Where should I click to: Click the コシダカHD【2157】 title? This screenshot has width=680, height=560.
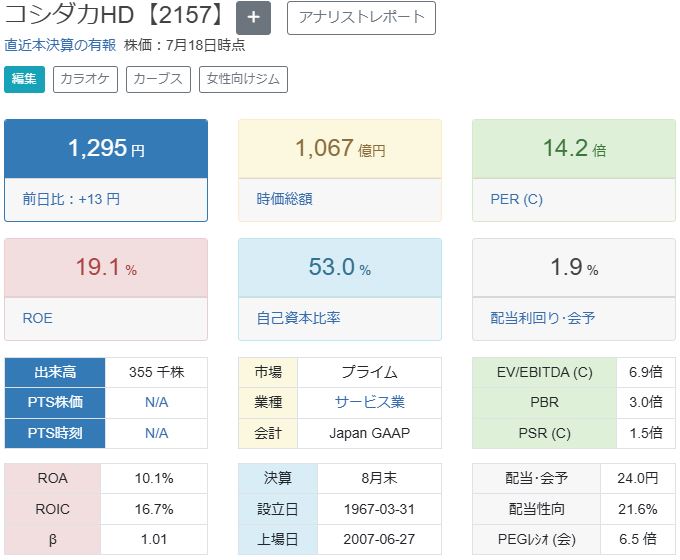pos(116,15)
